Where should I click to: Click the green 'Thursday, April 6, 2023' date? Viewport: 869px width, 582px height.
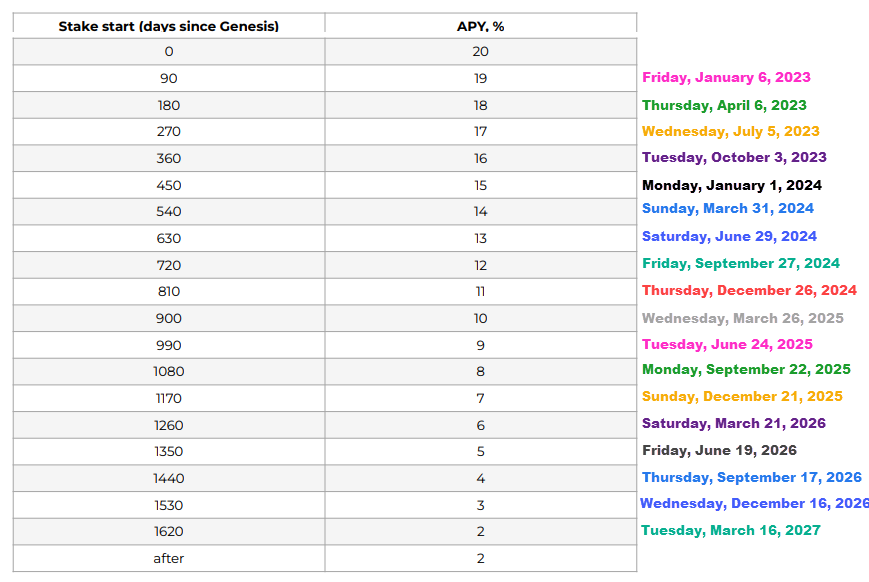[x=724, y=105]
